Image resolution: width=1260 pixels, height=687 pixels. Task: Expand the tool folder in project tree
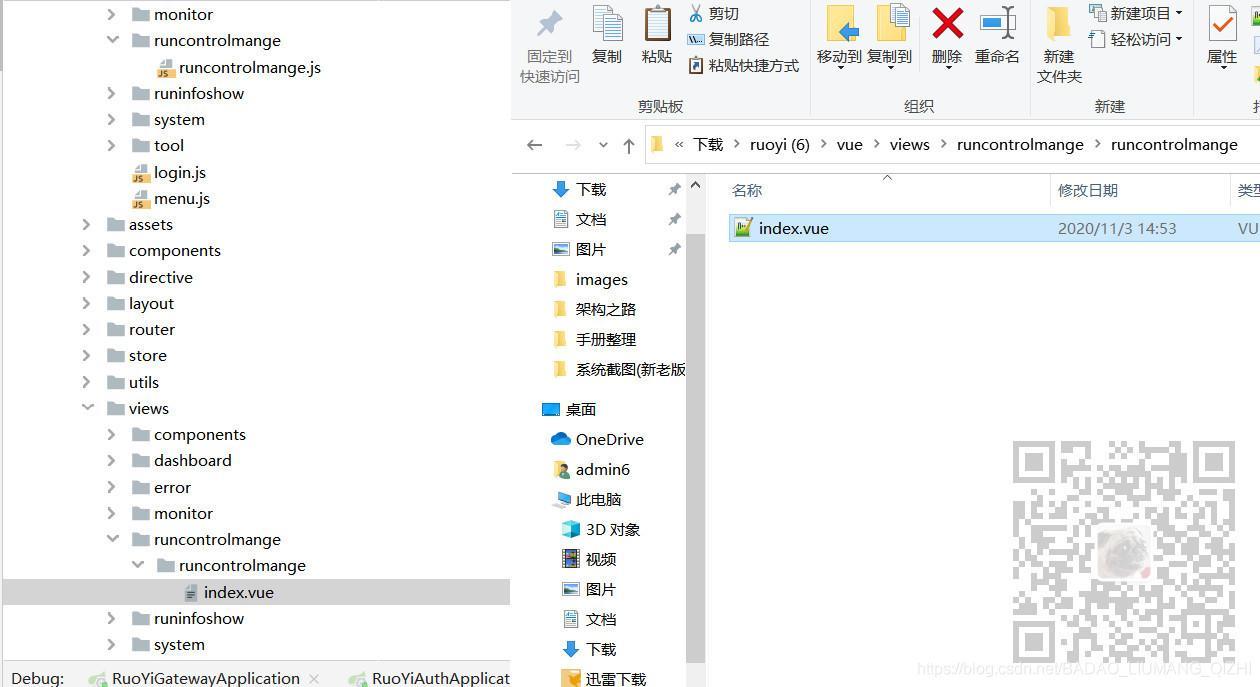click(112, 145)
